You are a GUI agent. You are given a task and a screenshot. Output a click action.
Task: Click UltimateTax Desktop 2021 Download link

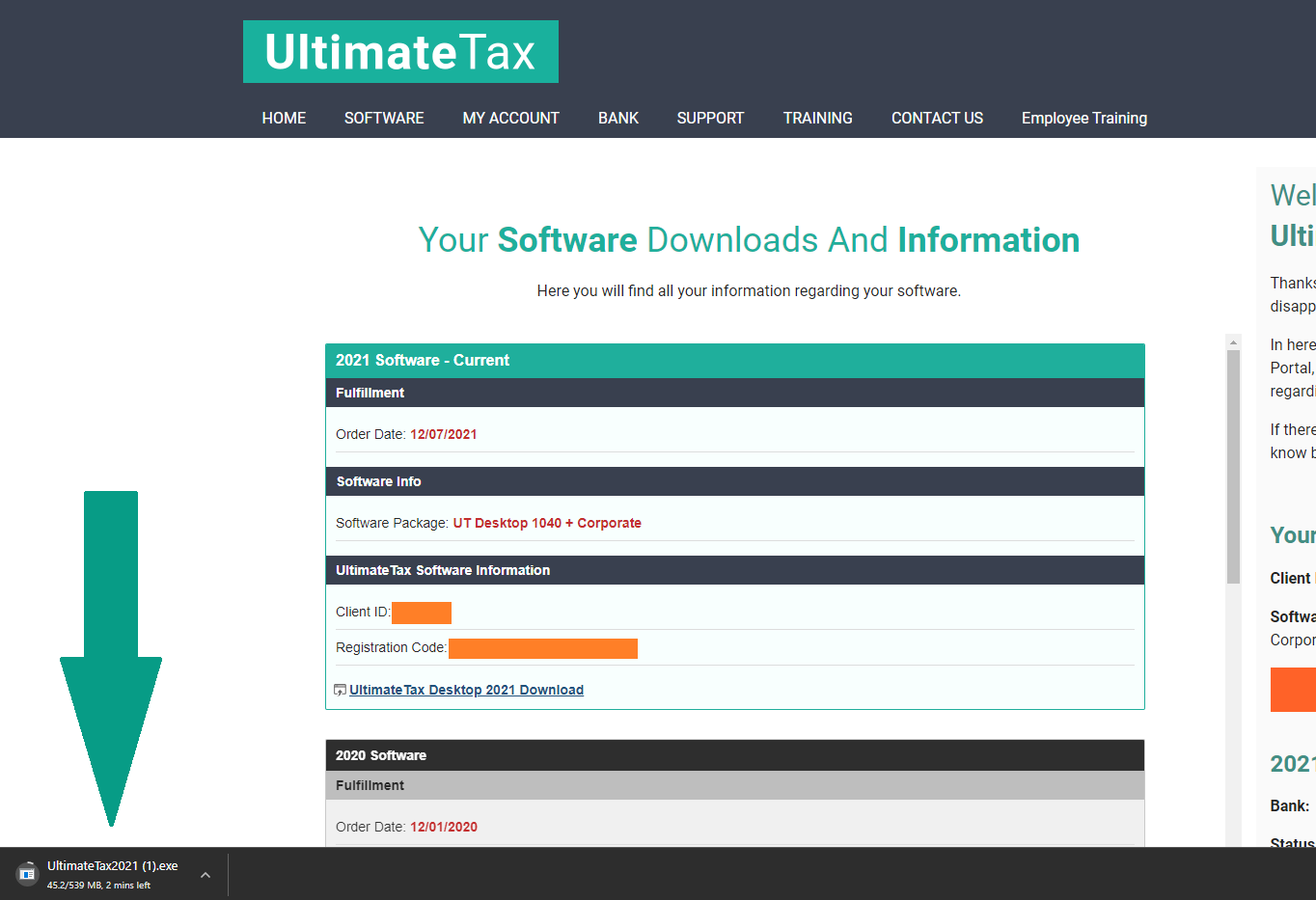coord(466,690)
